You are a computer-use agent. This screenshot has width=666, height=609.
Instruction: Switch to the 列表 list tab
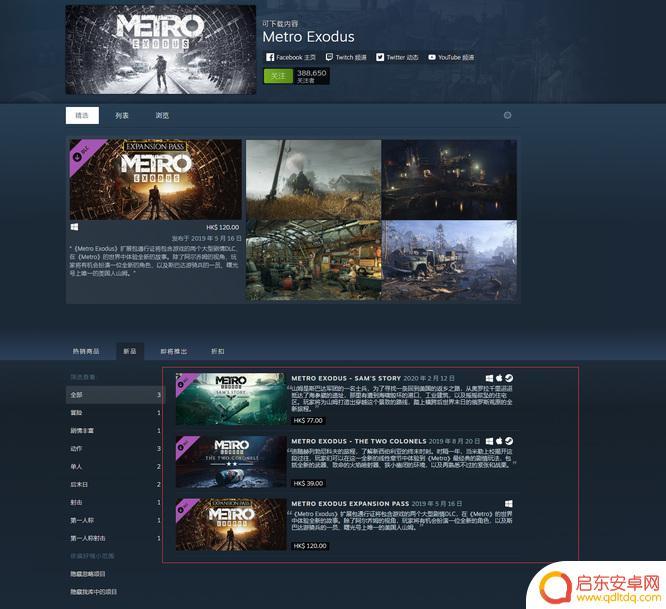[122, 116]
